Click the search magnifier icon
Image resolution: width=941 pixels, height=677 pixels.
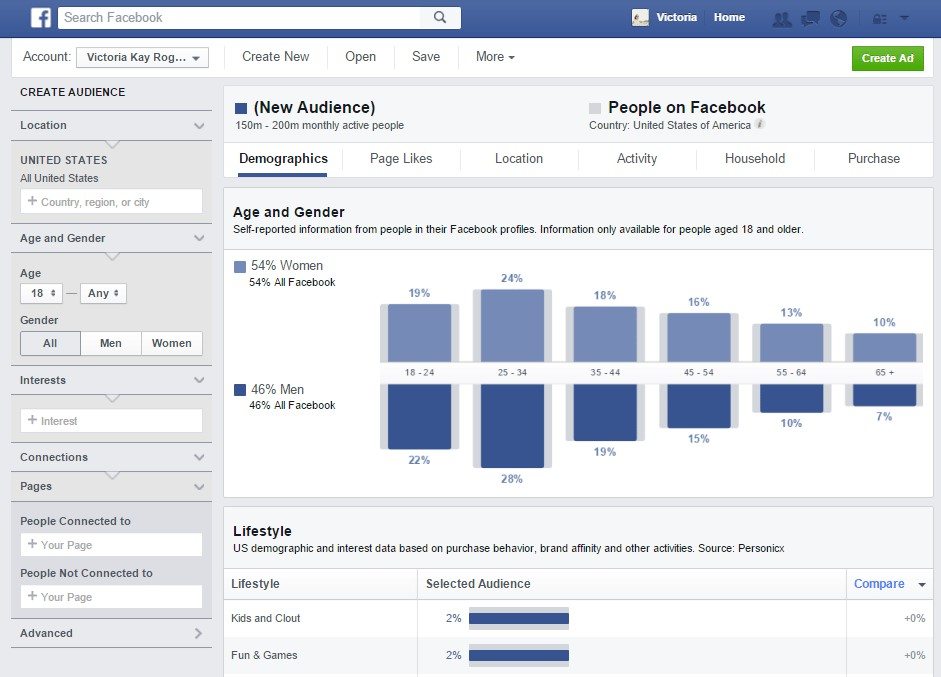pyautogui.click(x=440, y=17)
